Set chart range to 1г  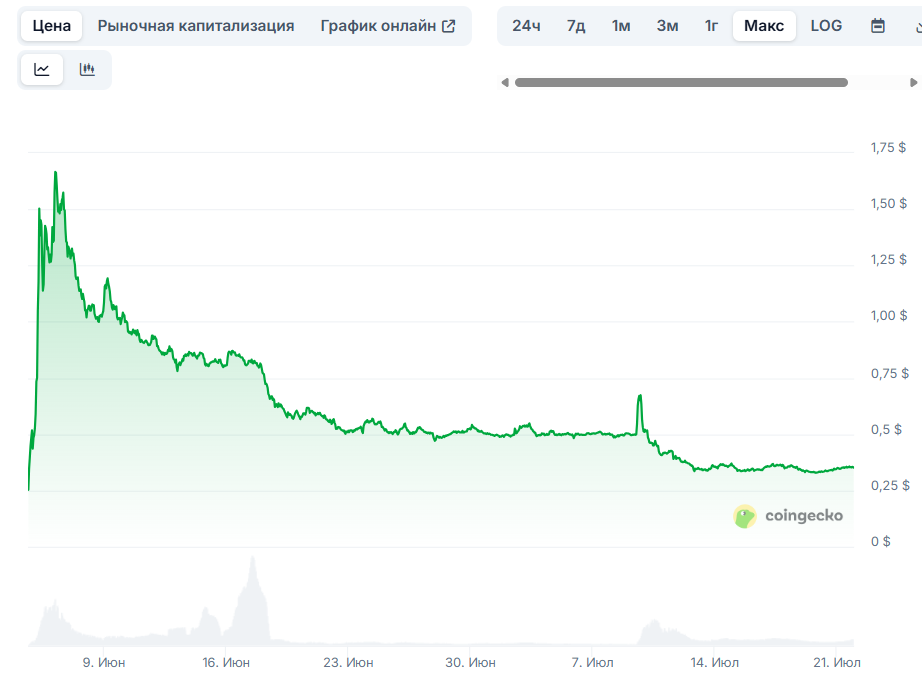coord(711,26)
